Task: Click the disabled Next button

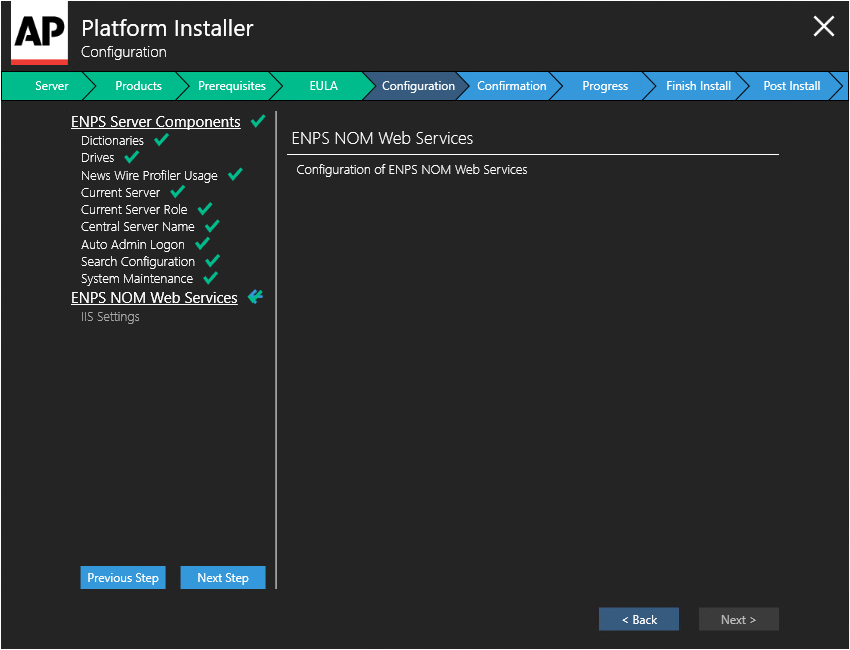Action: [x=738, y=619]
